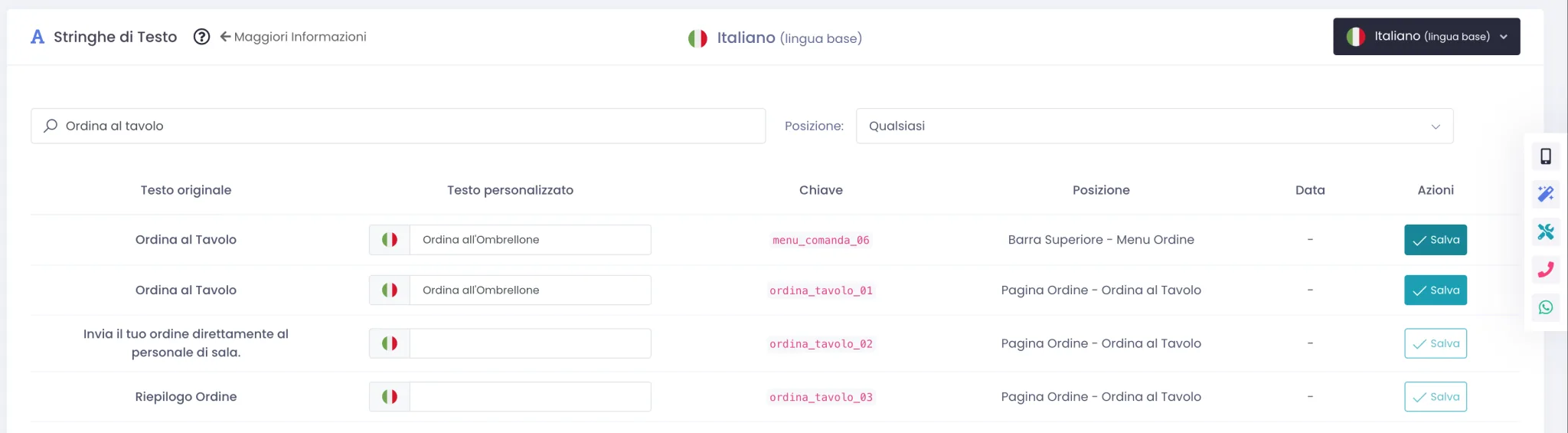This screenshot has height=433, width=1568.
Task: Focus the empty custom text field for ordina_tavolo_02
Action: pyautogui.click(x=531, y=343)
